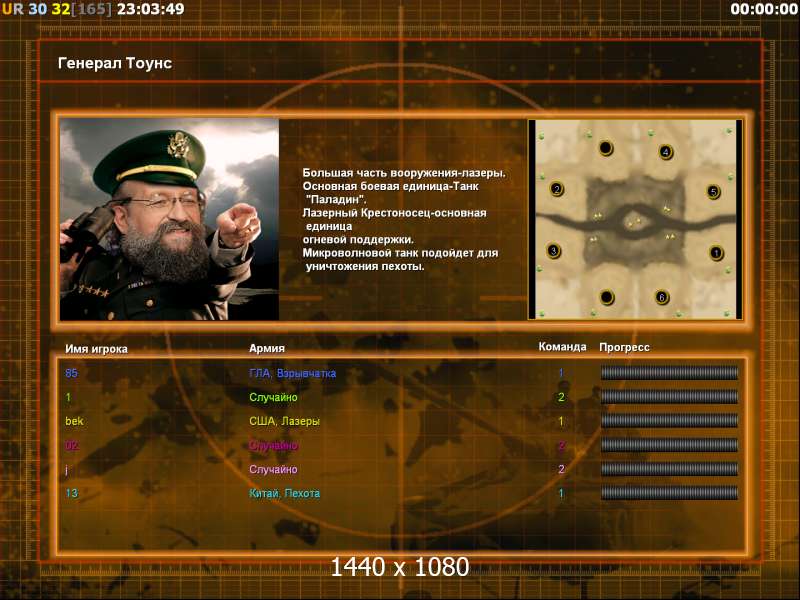The width and height of the screenshot is (800, 600).
Task: Click the progress bar for player bek
Action: pyautogui.click(x=669, y=421)
